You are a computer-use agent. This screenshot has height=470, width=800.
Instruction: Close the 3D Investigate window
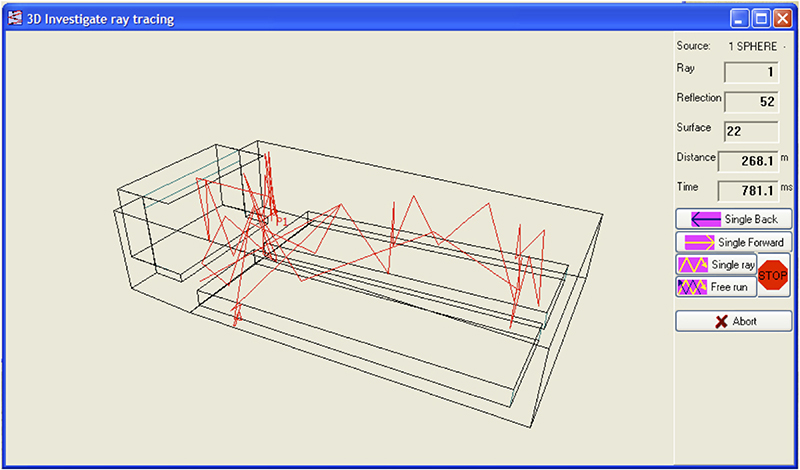pos(783,20)
